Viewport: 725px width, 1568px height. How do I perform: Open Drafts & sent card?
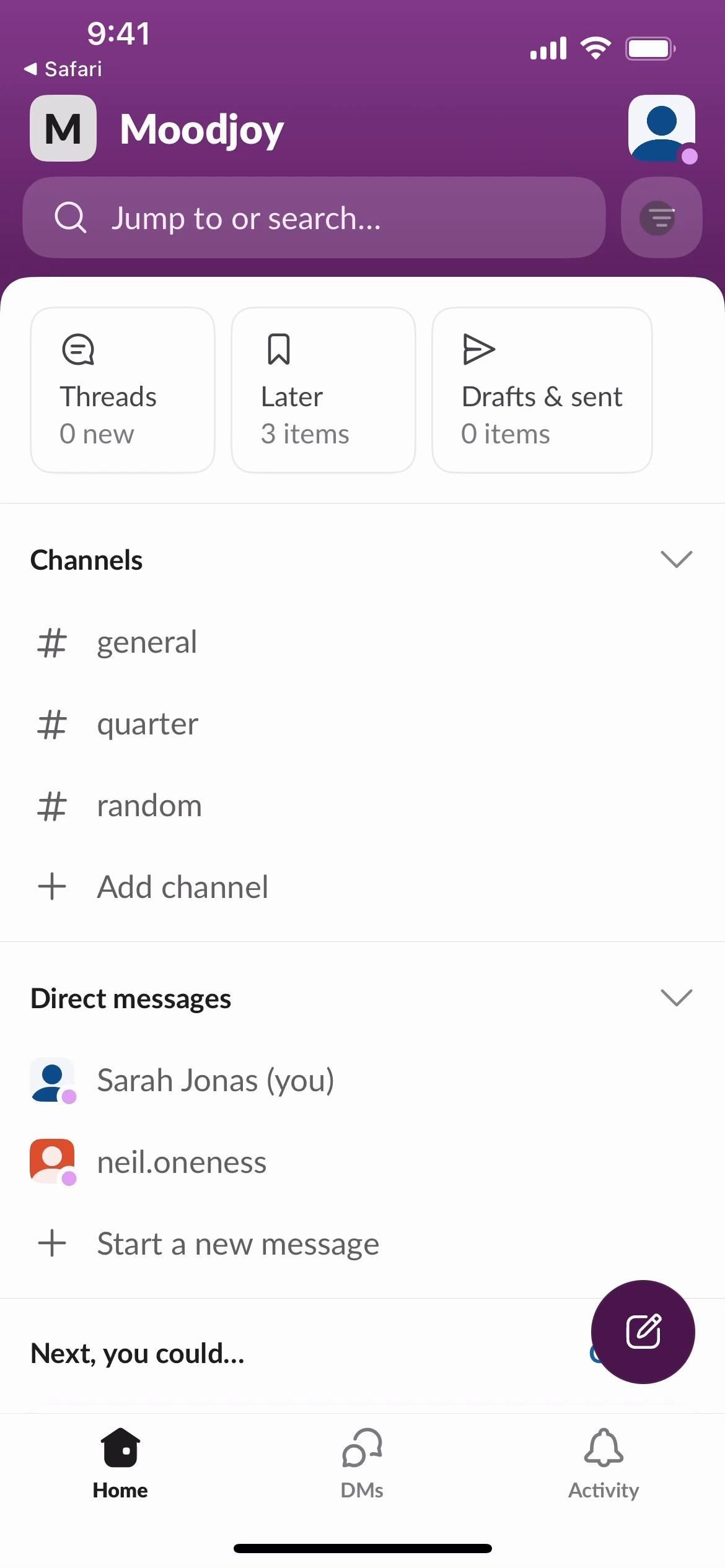(542, 390)
